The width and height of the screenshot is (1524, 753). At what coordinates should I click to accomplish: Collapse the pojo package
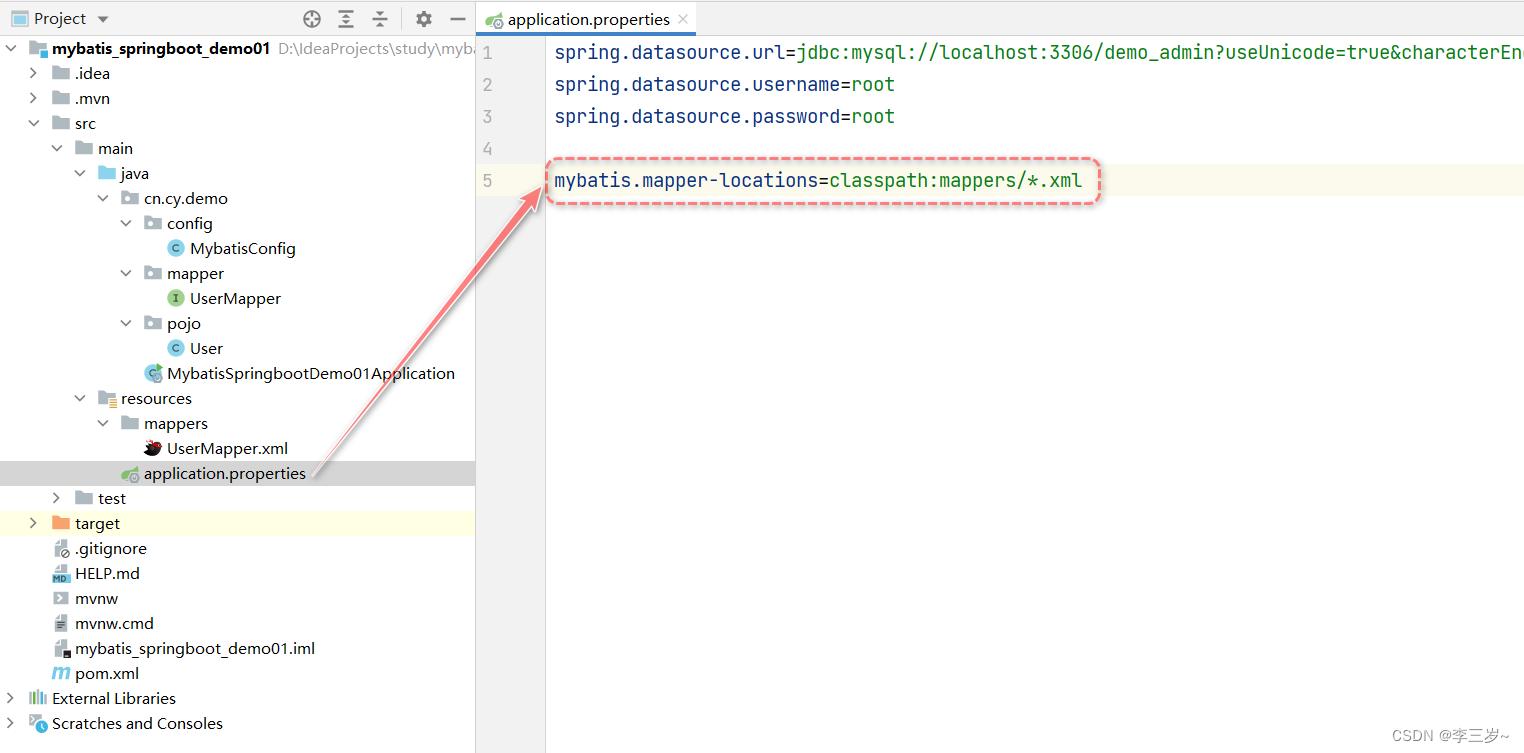click(x=126, y=323)
